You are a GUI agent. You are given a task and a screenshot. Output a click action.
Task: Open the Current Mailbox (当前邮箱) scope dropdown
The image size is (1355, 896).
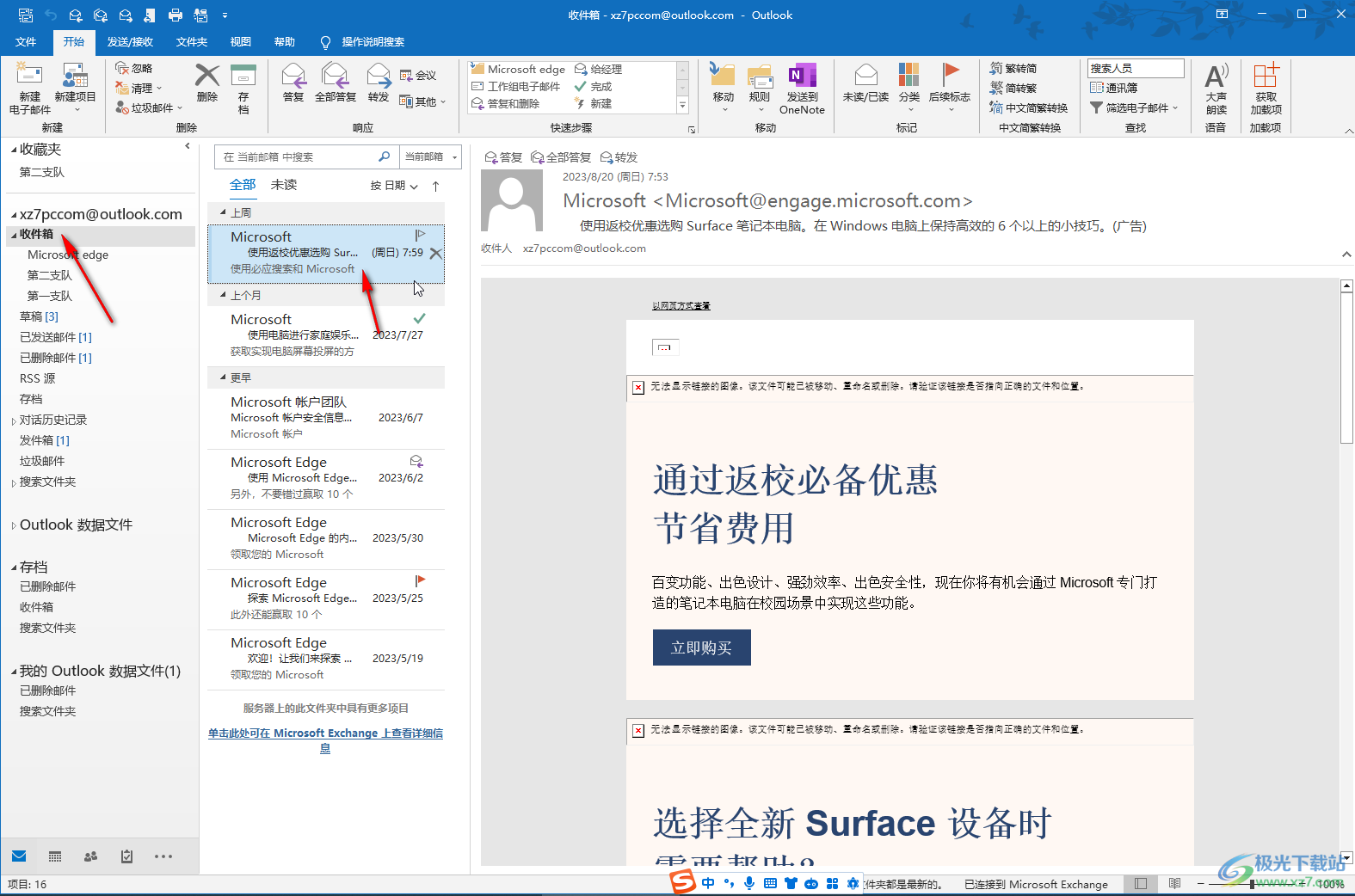pyautogui.click(x=431, y=156)
